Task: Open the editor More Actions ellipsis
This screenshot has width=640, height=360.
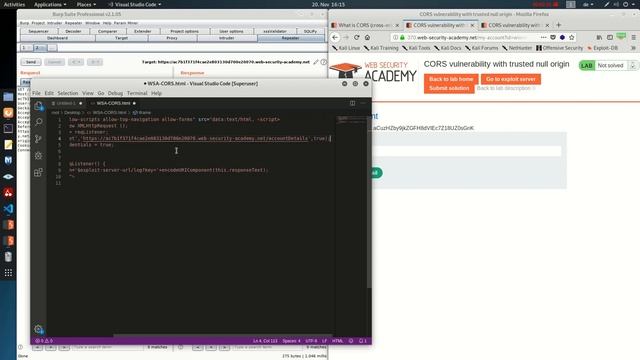Action: pyautogui.click(x=363, y=103)
